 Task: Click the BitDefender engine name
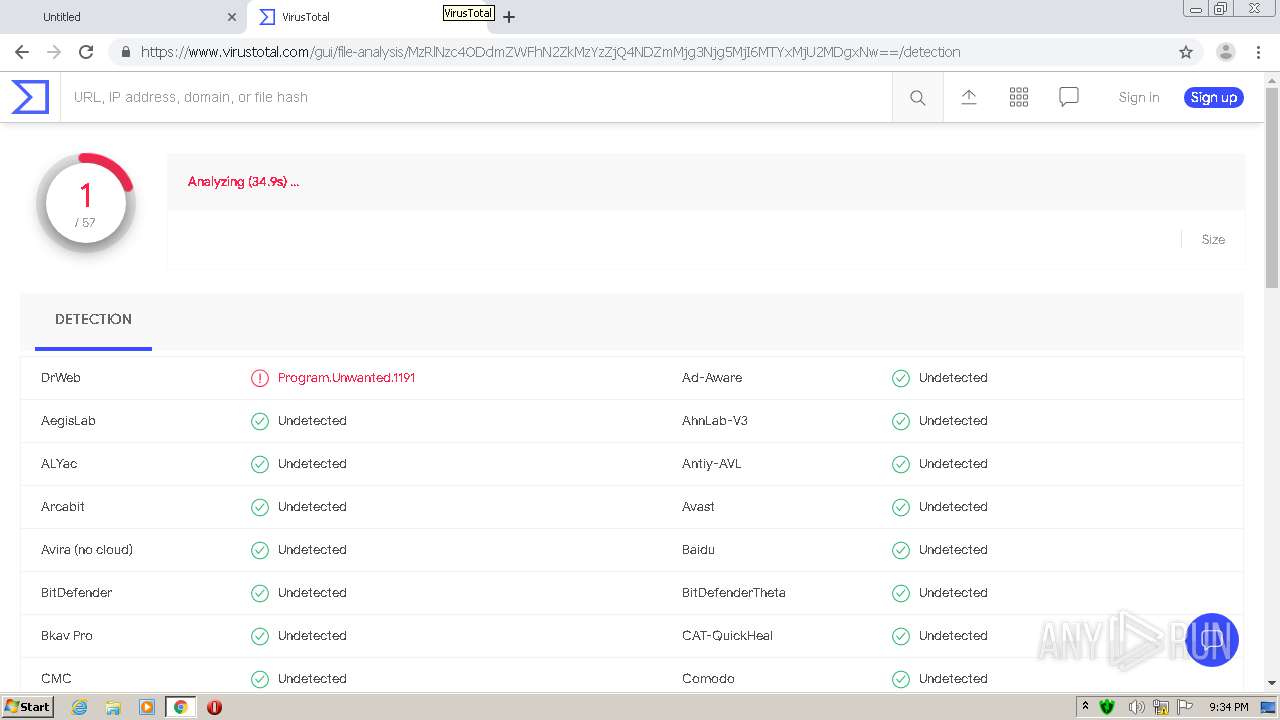(x=77, y=593)
